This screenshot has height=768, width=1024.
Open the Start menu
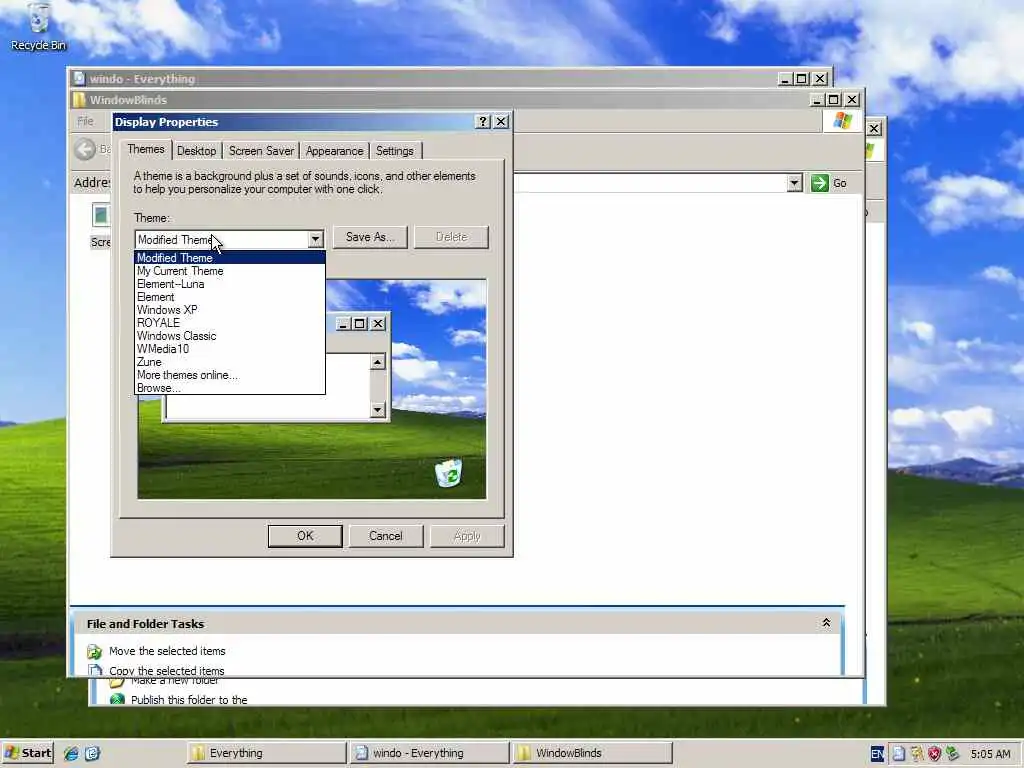27,753
